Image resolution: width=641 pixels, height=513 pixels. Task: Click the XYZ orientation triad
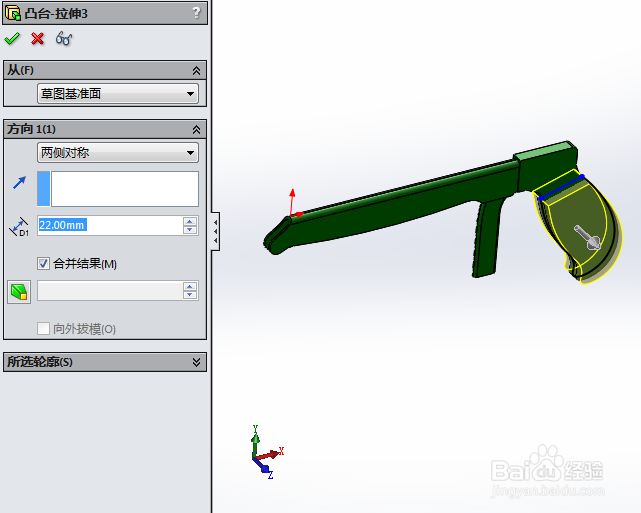point(266,453)
